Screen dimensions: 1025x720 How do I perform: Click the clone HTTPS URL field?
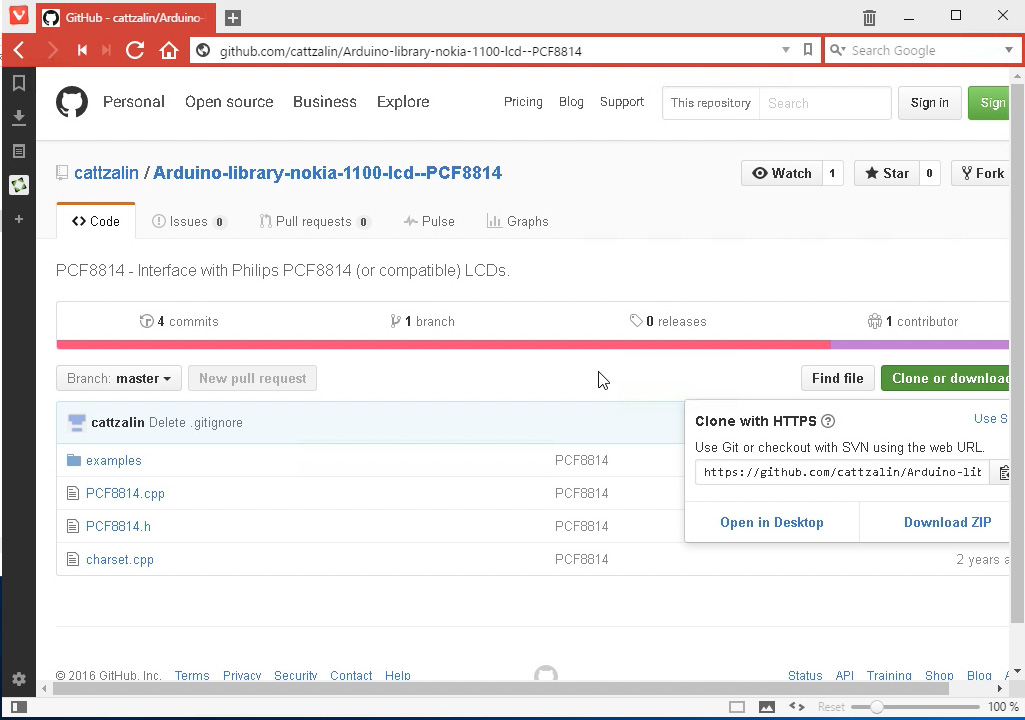coord(843,472)
